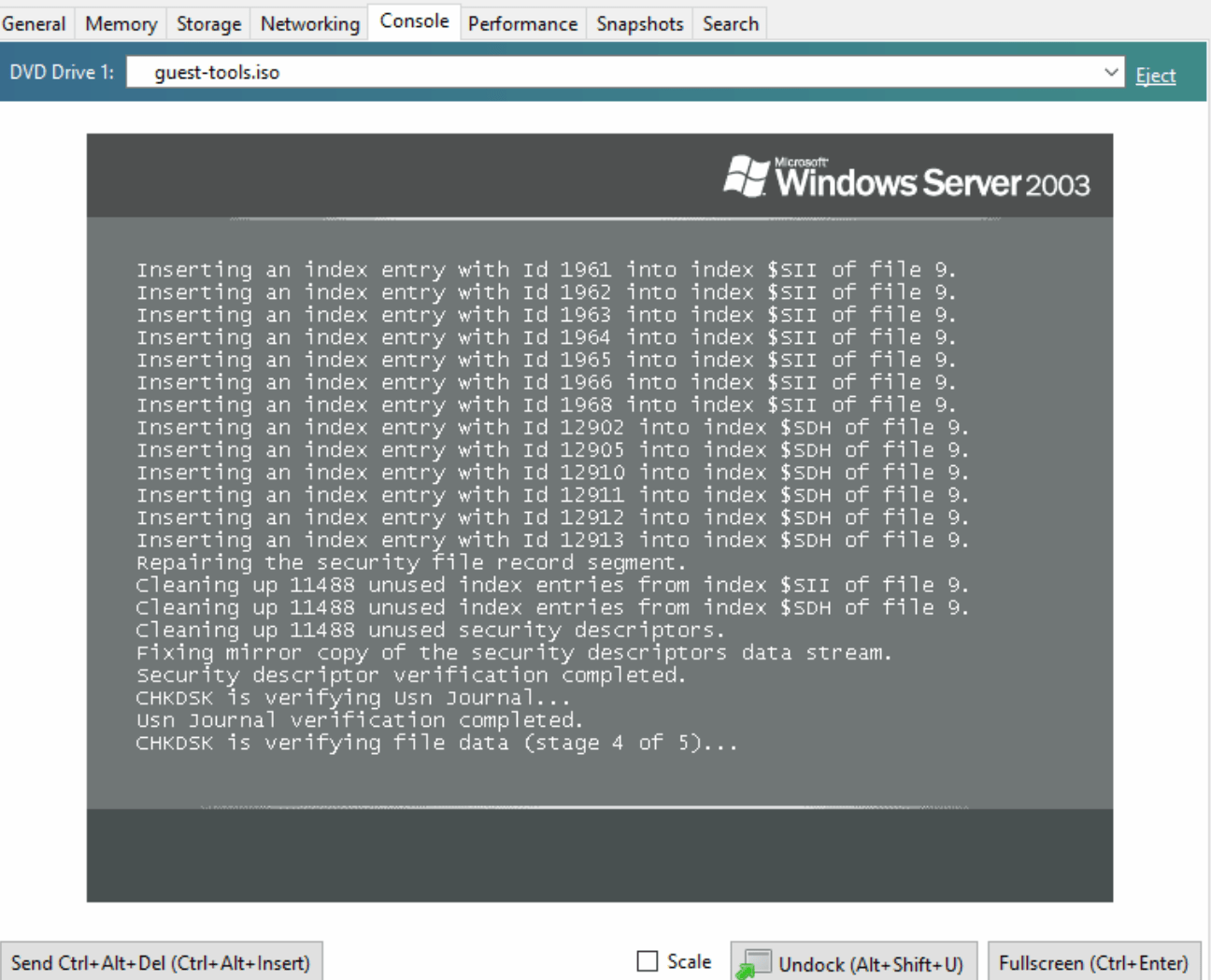Toggle the Scale checkbox
Viewport: 1211px width, 980px height.
pos(648,960)
